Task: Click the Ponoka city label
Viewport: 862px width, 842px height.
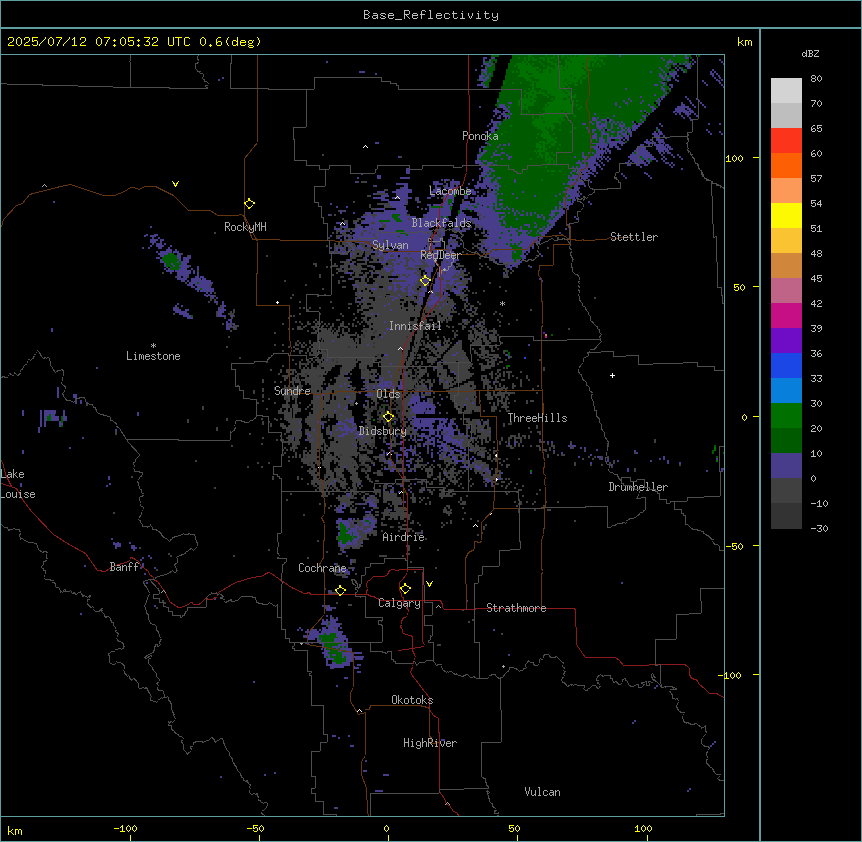Action: [480, 136]
